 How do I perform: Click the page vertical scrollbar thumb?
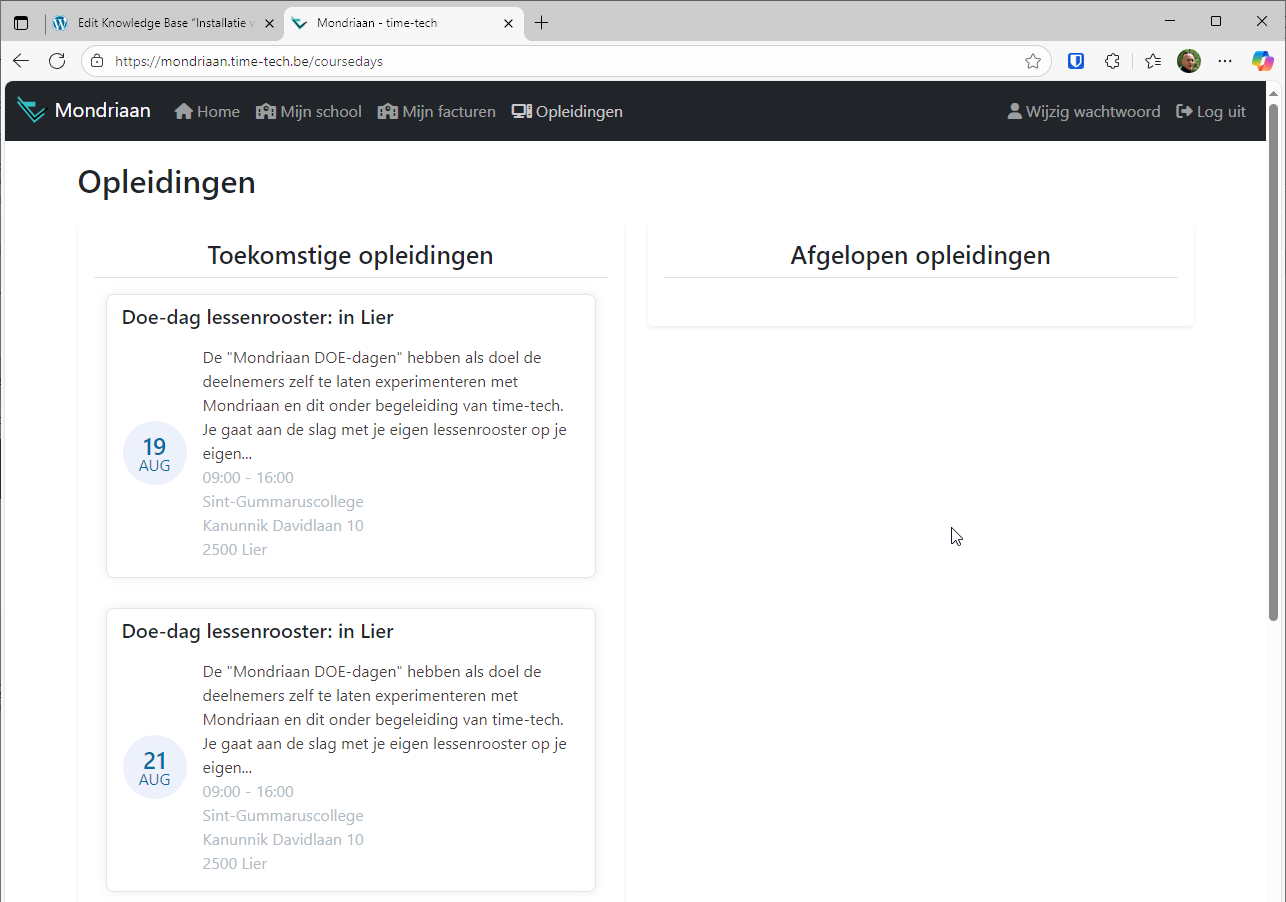[x=1273, y=362]
